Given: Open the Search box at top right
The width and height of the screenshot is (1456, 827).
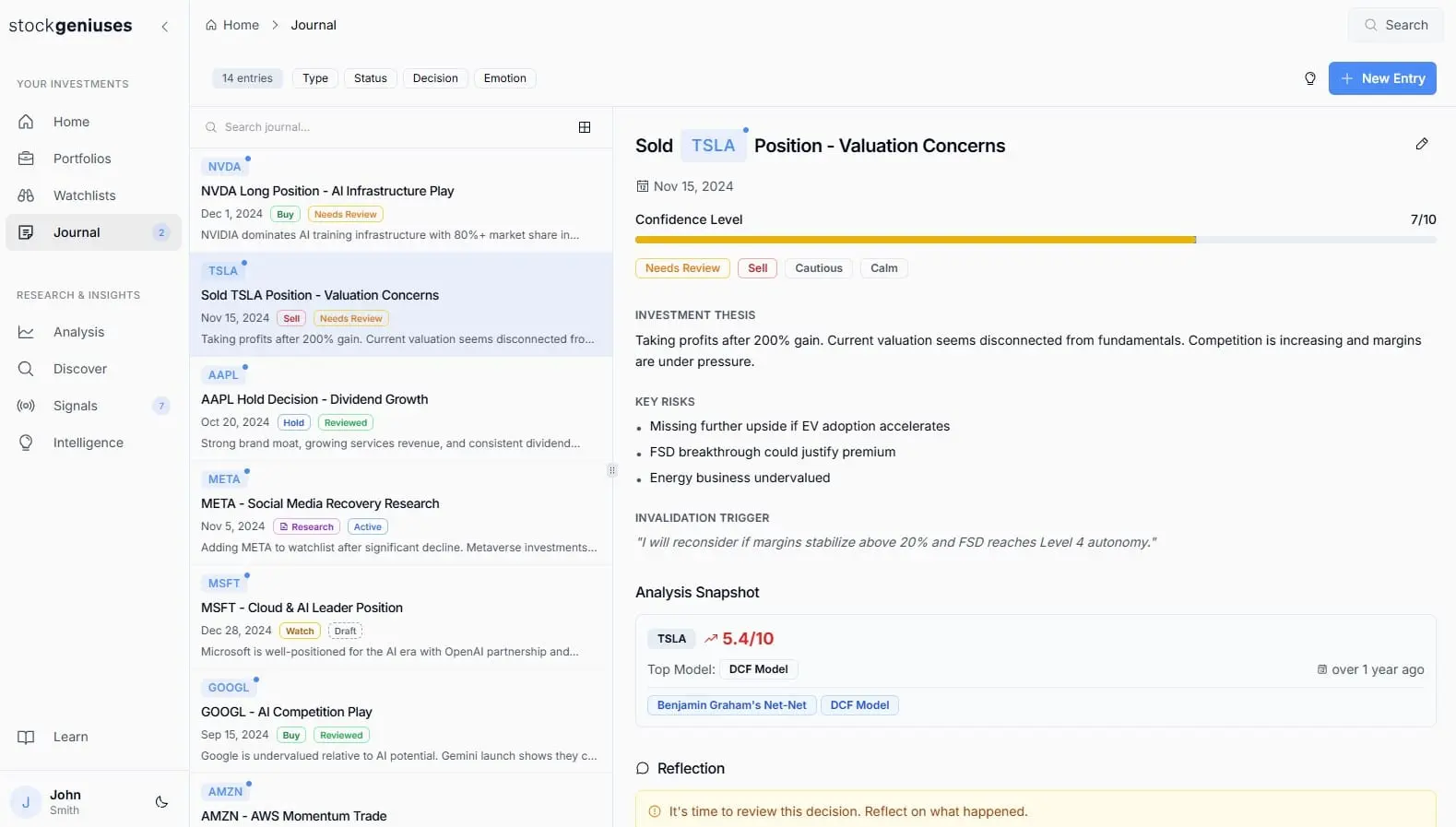Looking at the screenshot, I should click(1396, 25).
